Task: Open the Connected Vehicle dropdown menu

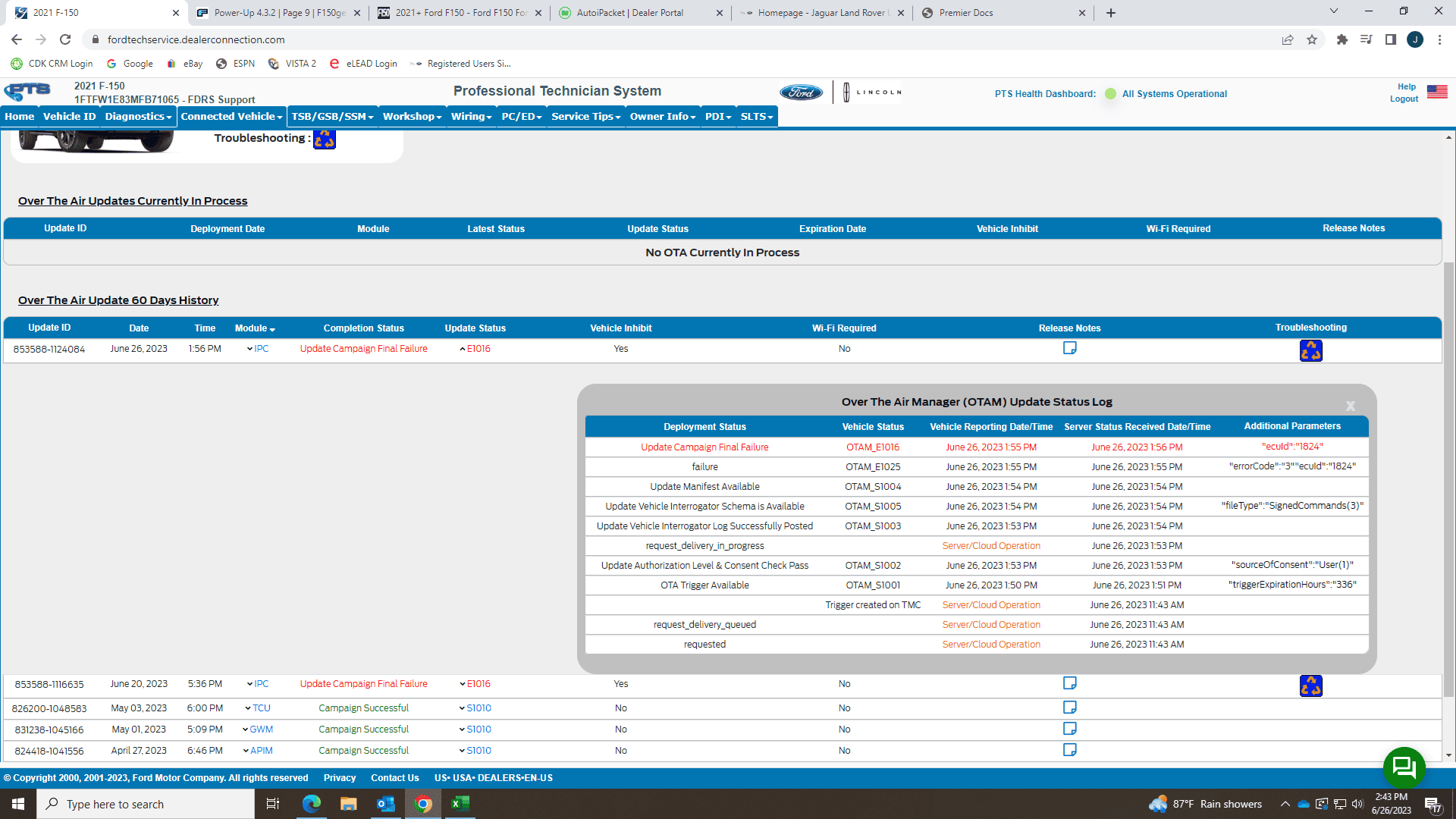Action: (x=231, y=116)
